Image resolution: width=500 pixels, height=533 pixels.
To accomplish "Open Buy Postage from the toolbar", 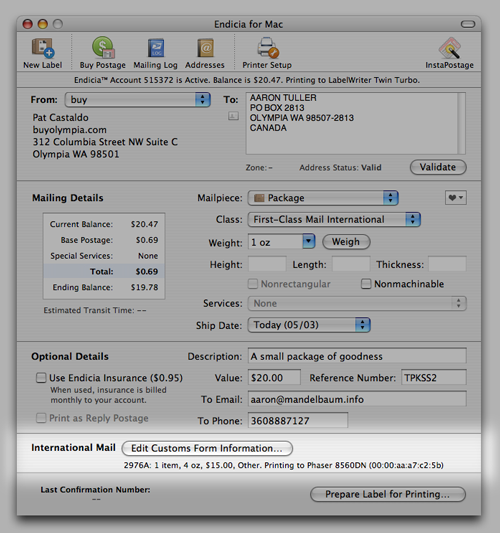I will (102, 53).
